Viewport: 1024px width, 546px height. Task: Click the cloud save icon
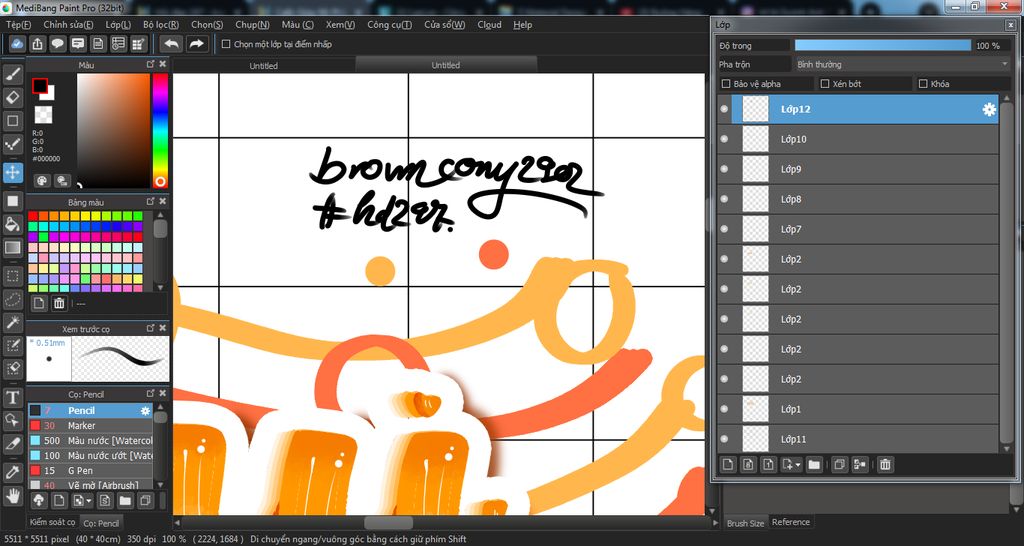tap(18, 44)
